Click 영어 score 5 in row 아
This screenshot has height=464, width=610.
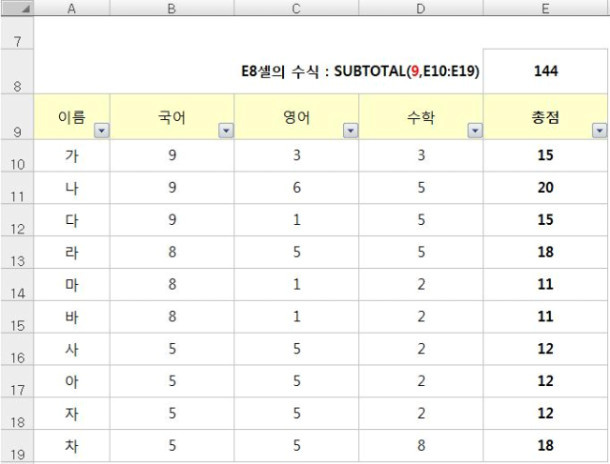296,382
